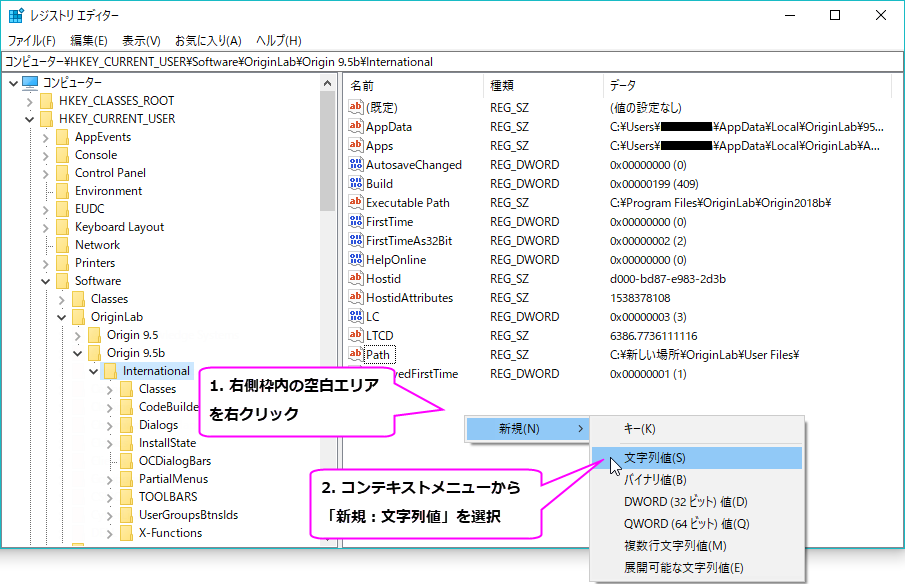Collapse the OriginLab key

coord(62,317)
